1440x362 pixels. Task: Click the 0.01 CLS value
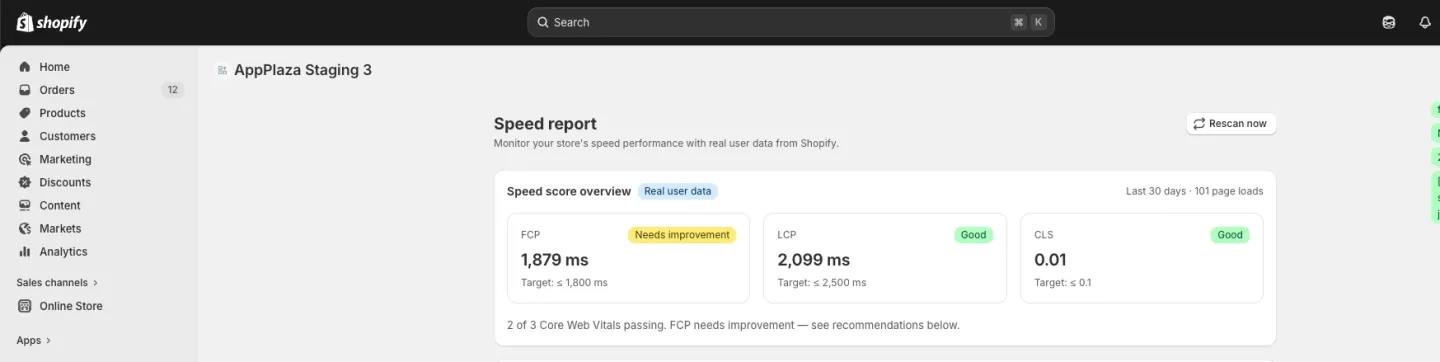click(1050, 260)
